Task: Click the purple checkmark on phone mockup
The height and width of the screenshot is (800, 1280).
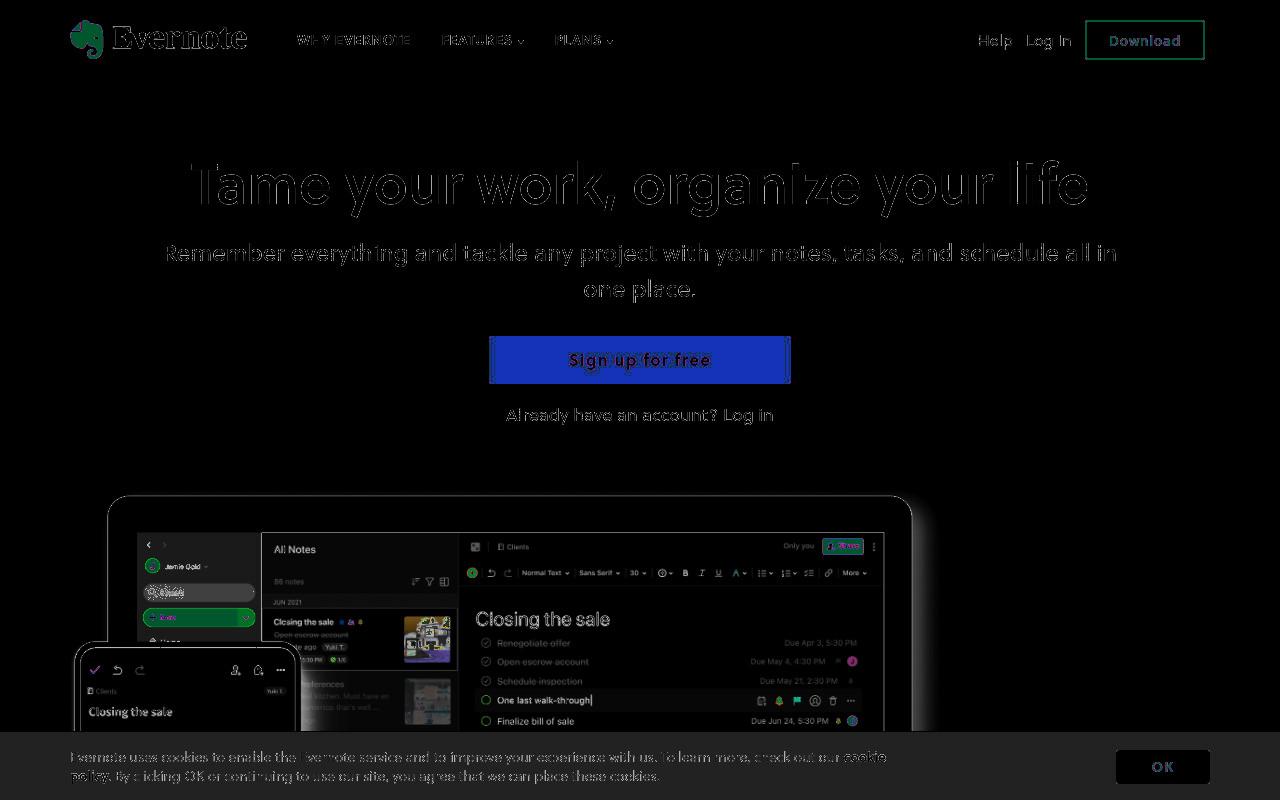Action: point(95,670)
